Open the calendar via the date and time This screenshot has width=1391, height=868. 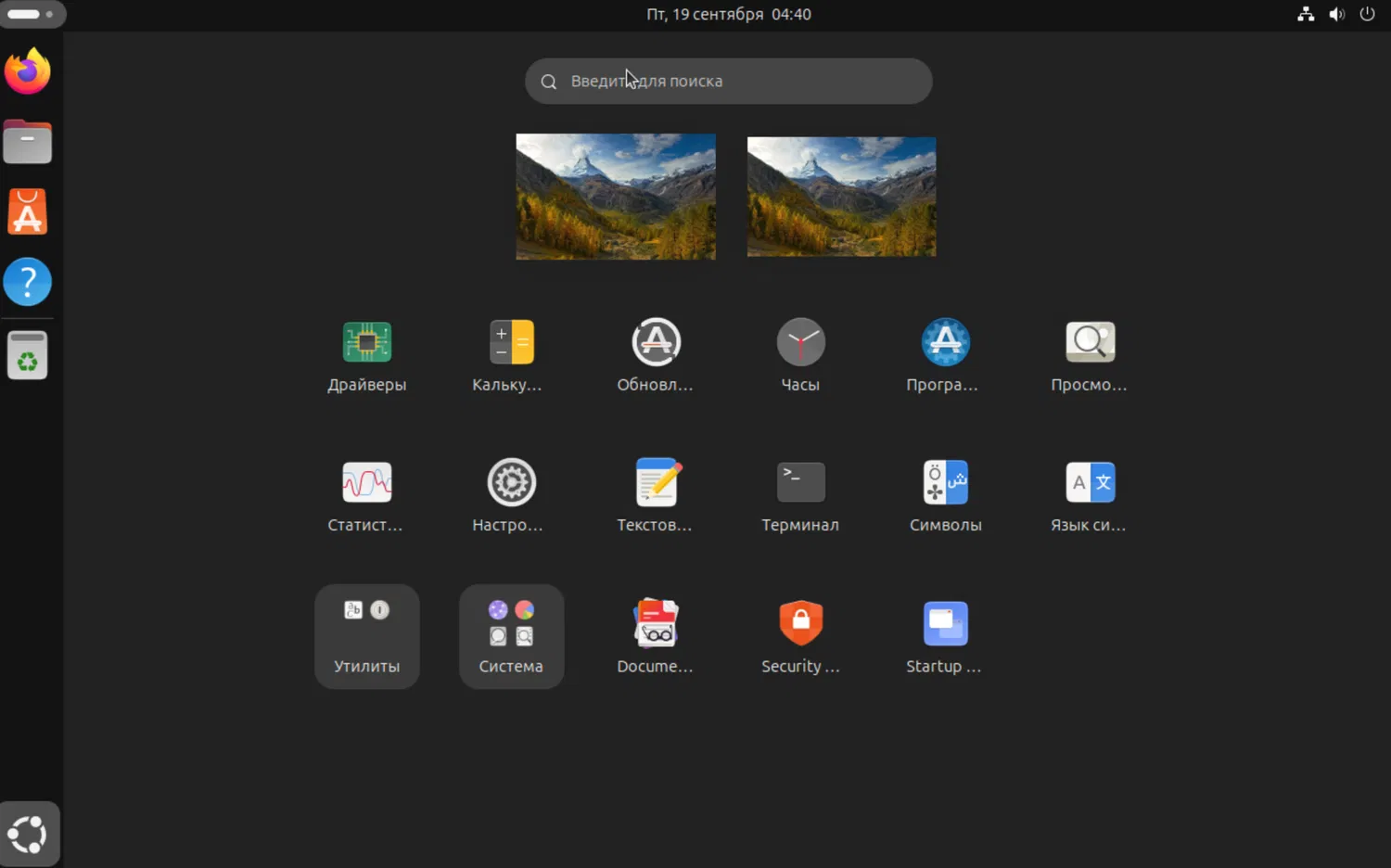coord(729,14)
